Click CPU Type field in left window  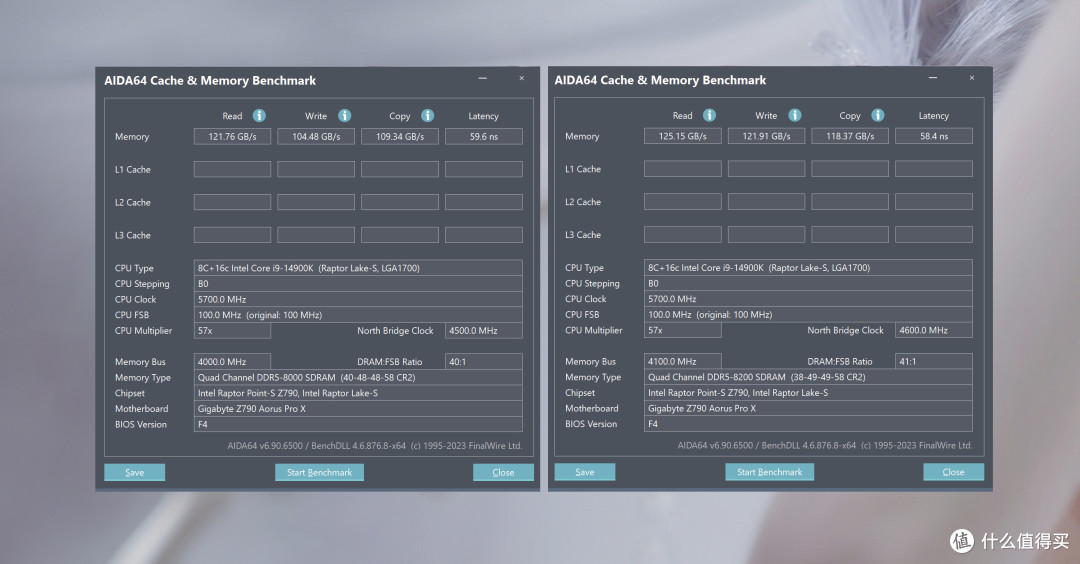point(358,268)
